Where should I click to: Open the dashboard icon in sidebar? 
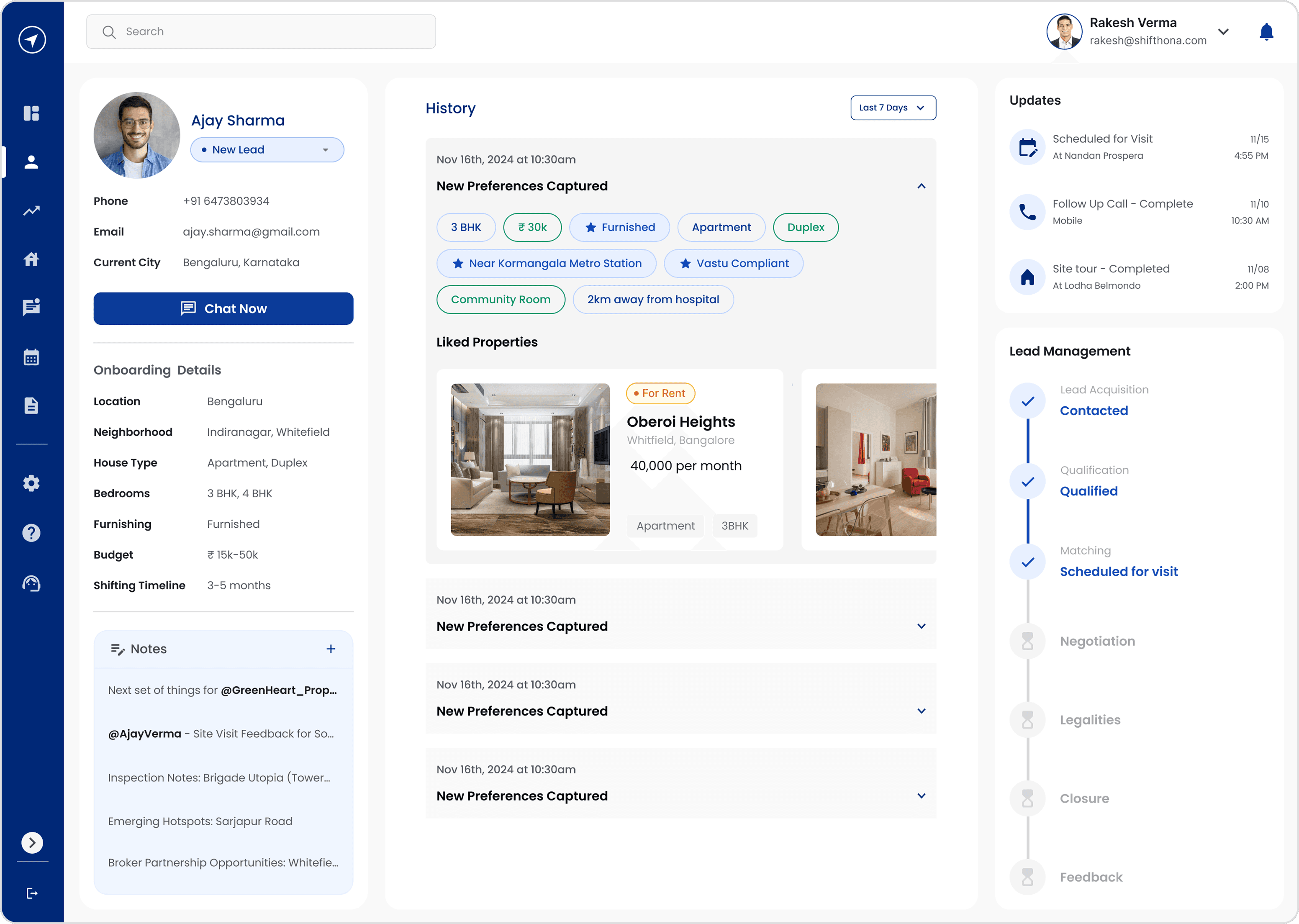coord(31,113)
